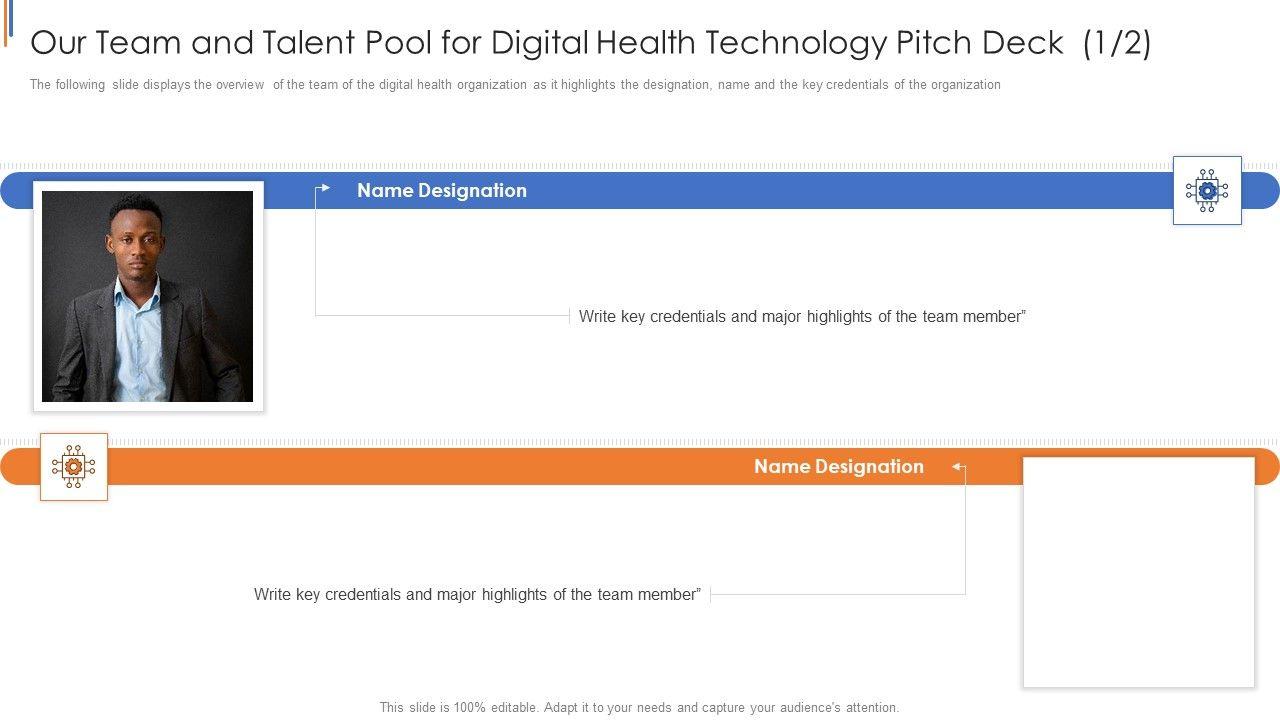The height and width of the screenshot is (720, 1280).
Task: Select the white arrowhead on the orange bar
Action: (x=957, y=466)
